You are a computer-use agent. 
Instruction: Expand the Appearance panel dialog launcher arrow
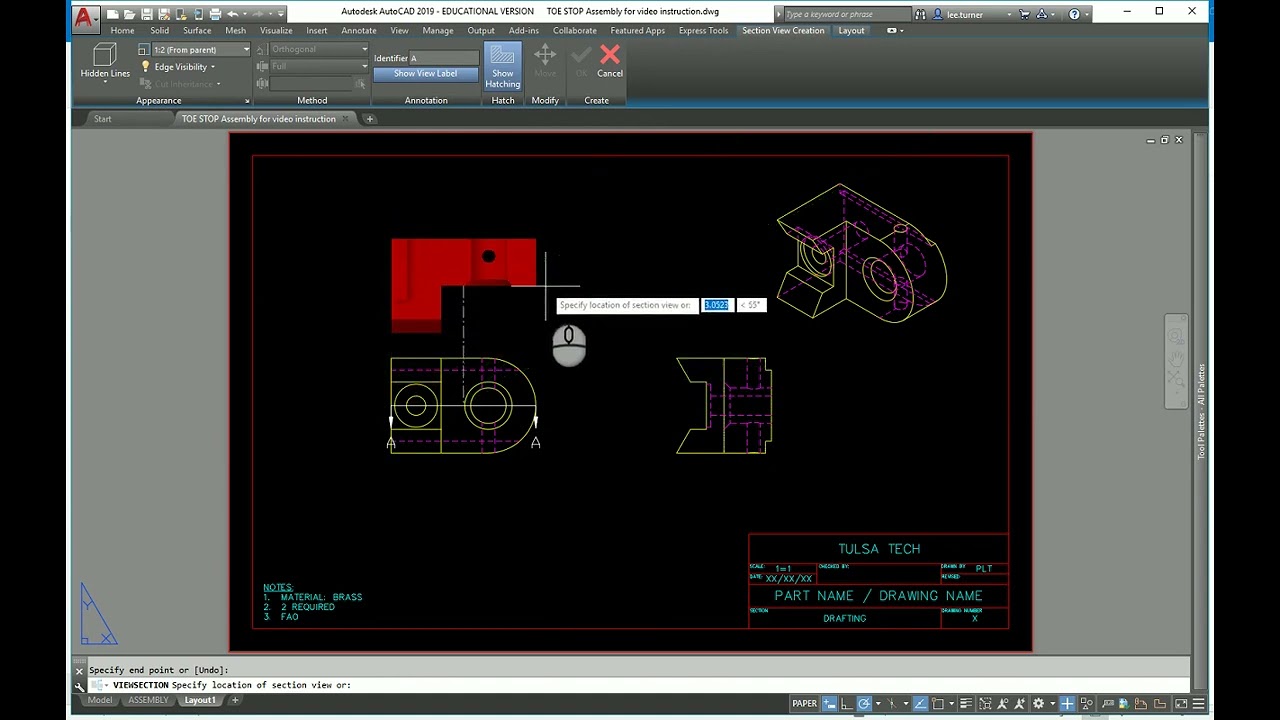coord(247,101)
